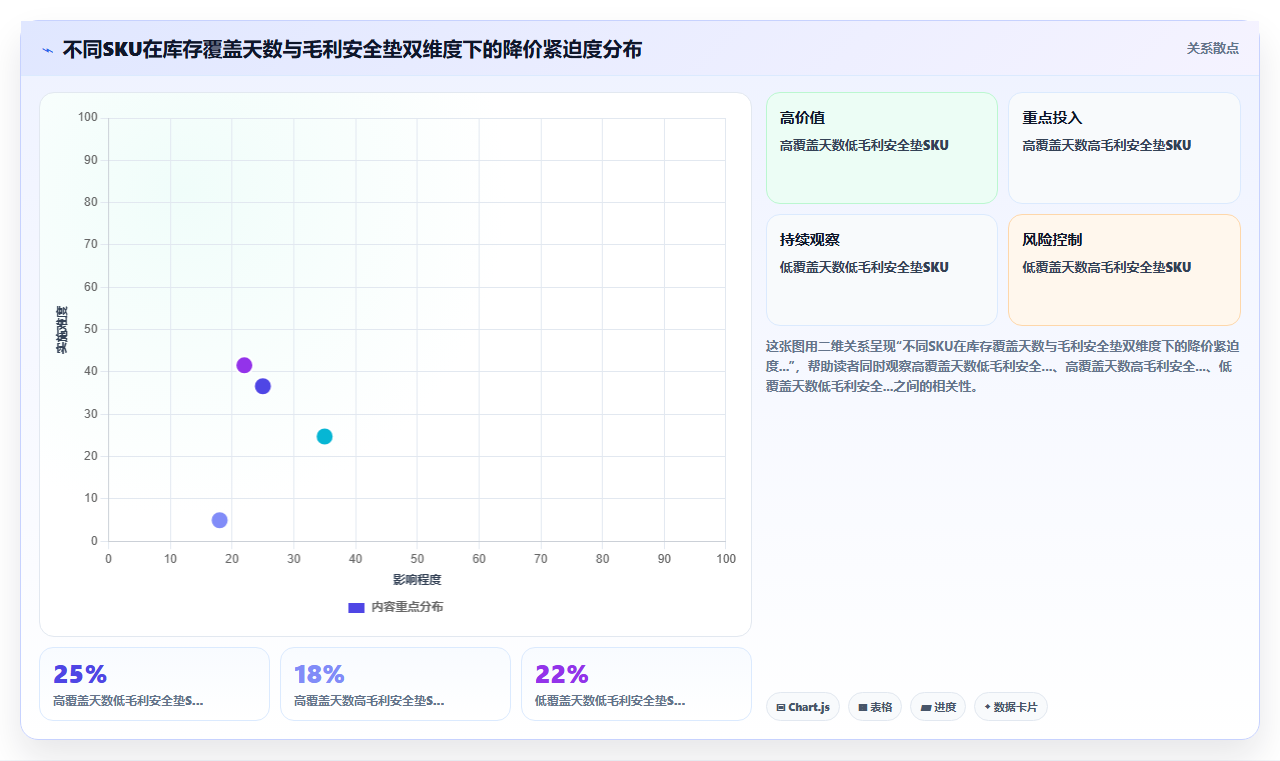Open the 风险控制 quadrant card
The image size is (1280, 761).
click(x=1124, y=270)
